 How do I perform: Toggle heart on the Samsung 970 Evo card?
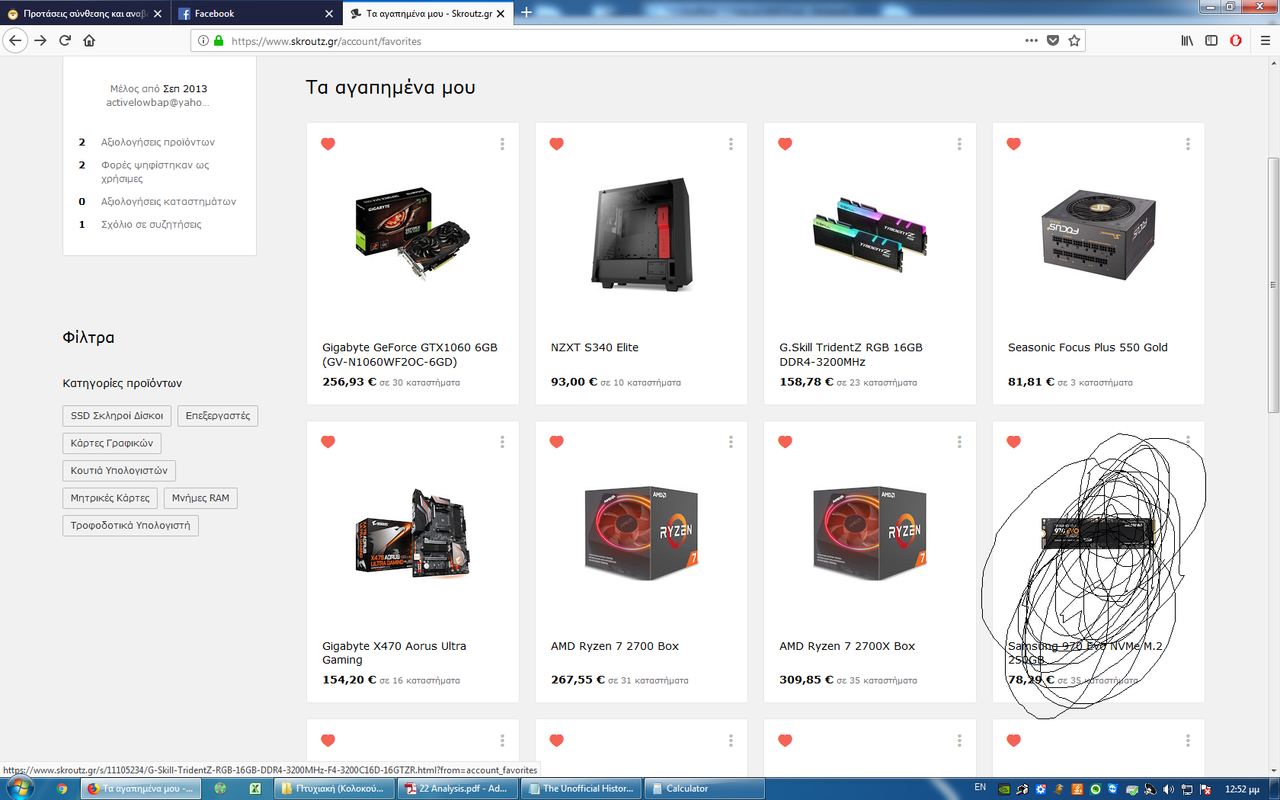pos(1014,442)
